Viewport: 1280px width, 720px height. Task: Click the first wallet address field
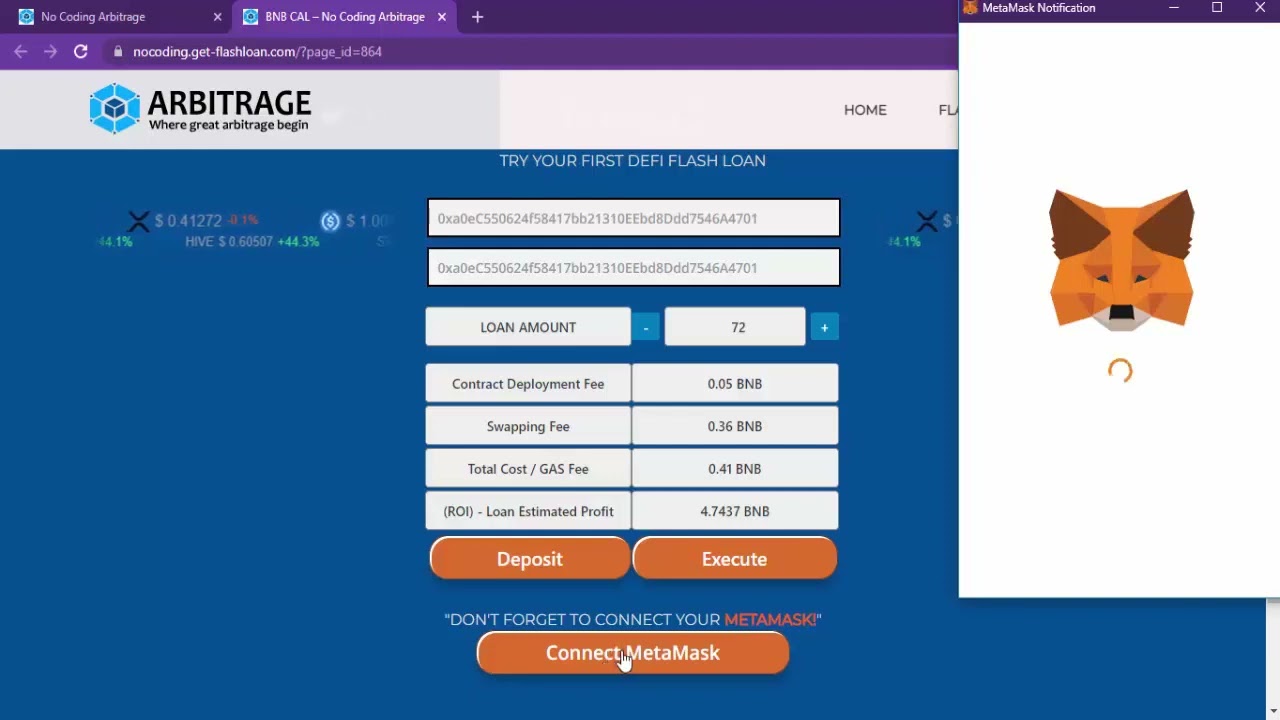point(634,218)
